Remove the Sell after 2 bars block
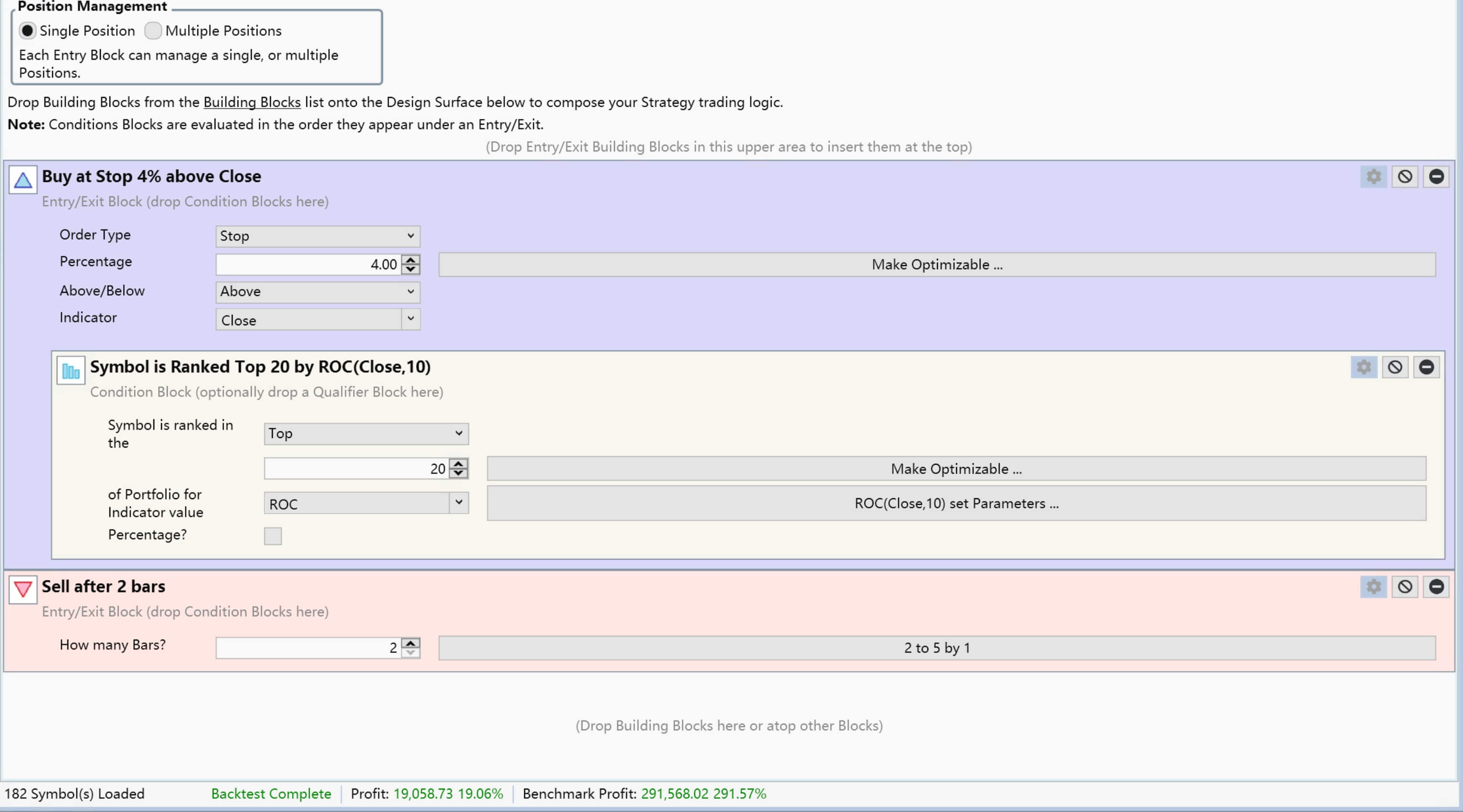 click(1436, 587)
